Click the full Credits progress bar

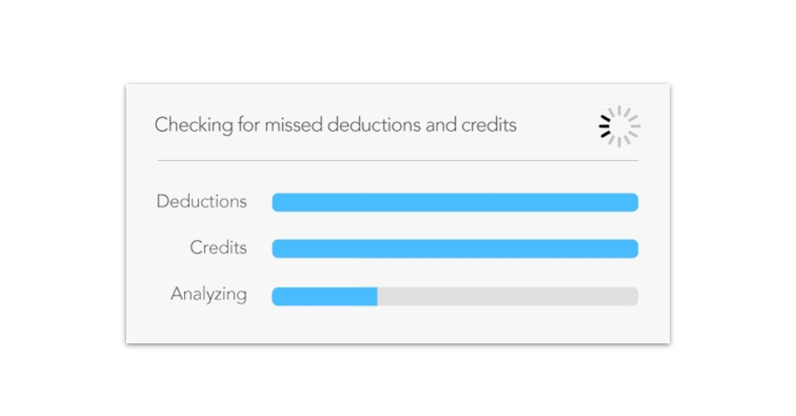point(455,249)
